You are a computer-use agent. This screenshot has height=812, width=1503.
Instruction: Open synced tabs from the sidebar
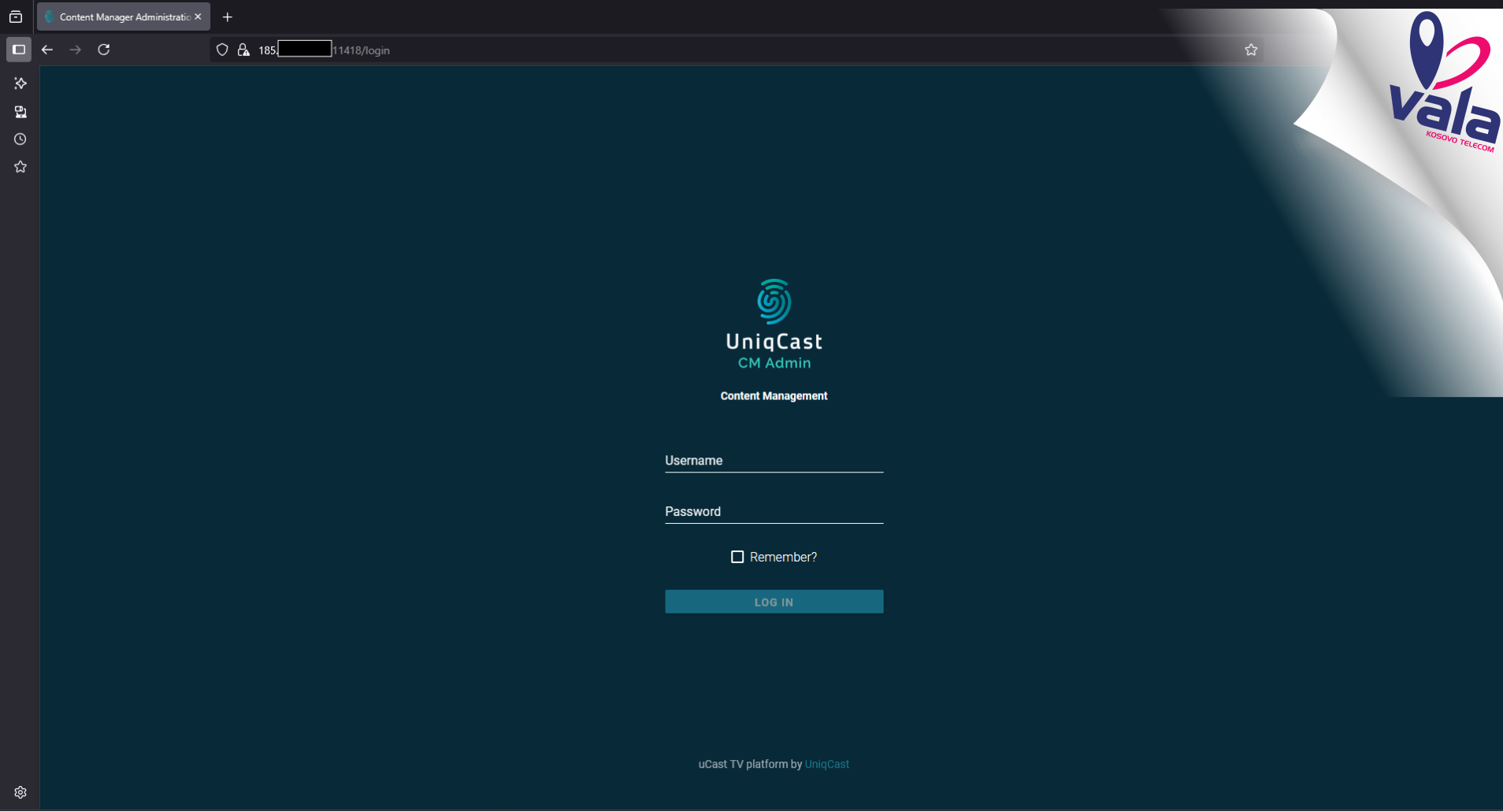click(x=20, y=112)
